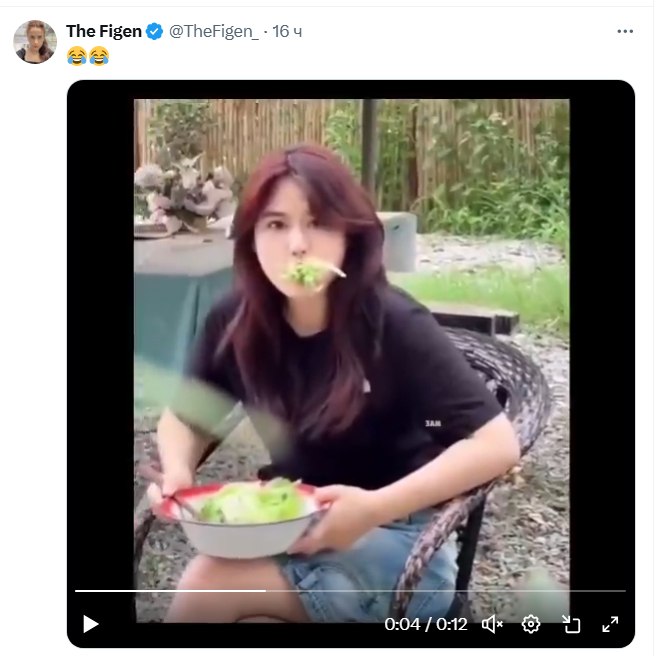
Task: Click the first laughing emoji in tweet
Action: tap(77, 56)
